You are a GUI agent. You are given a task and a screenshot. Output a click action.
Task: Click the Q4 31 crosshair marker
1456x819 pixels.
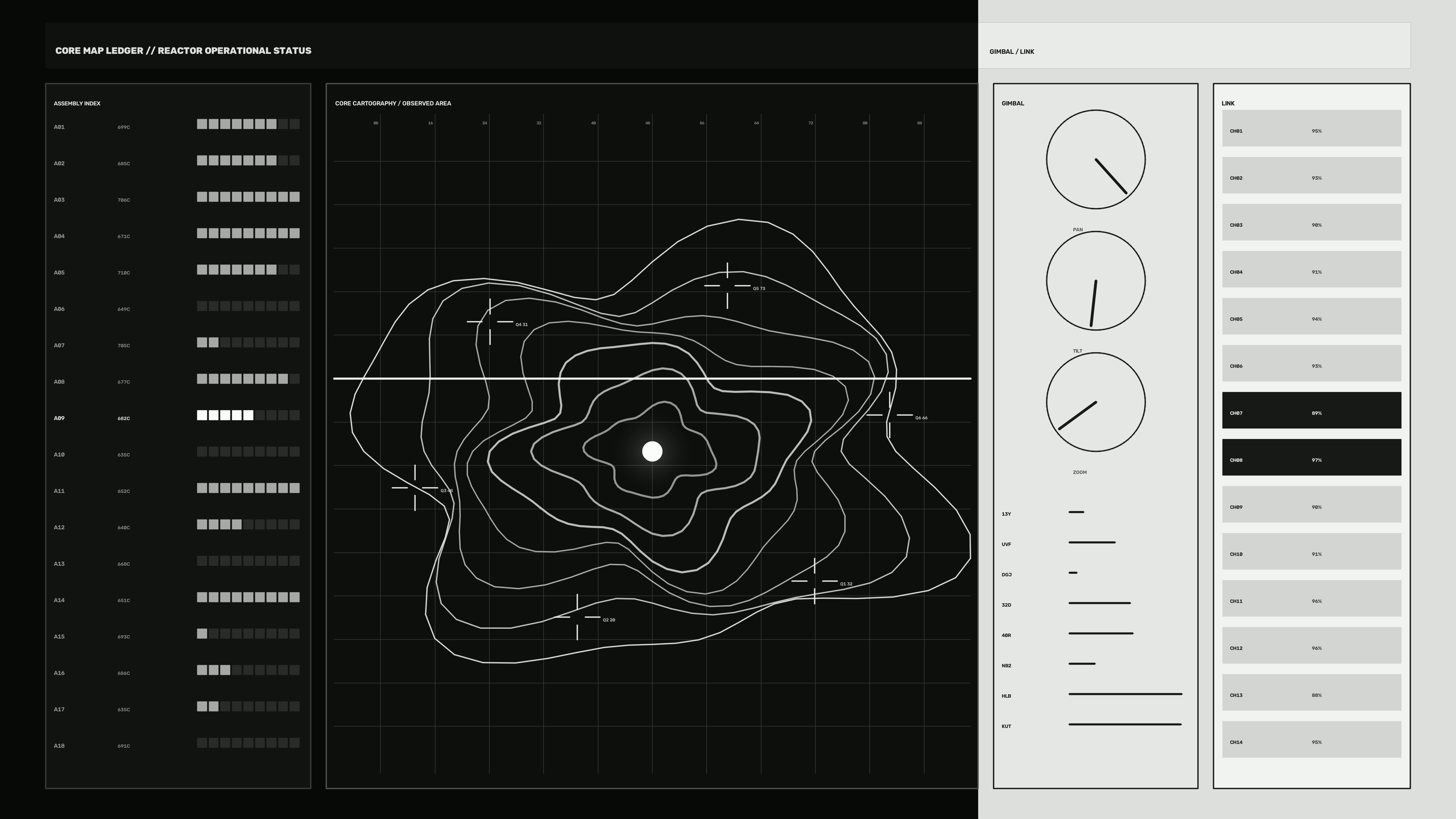click(x=490, y=322)
